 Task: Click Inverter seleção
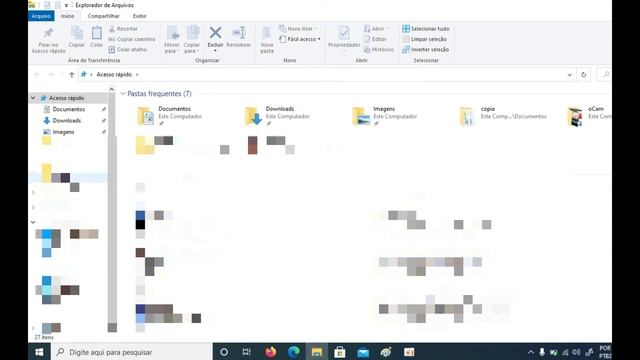tap(426, 49)
